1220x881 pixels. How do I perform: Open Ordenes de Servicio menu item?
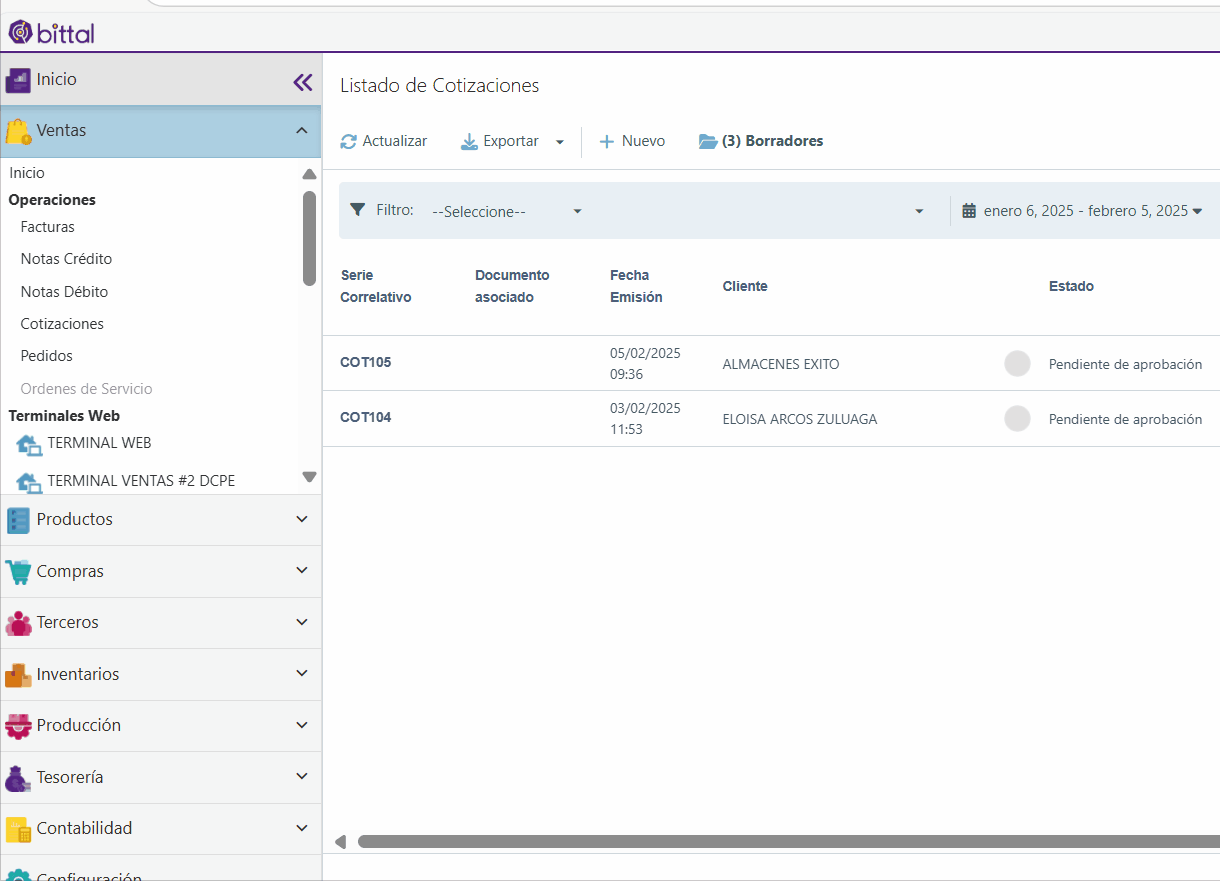click(x=86, y=389)
